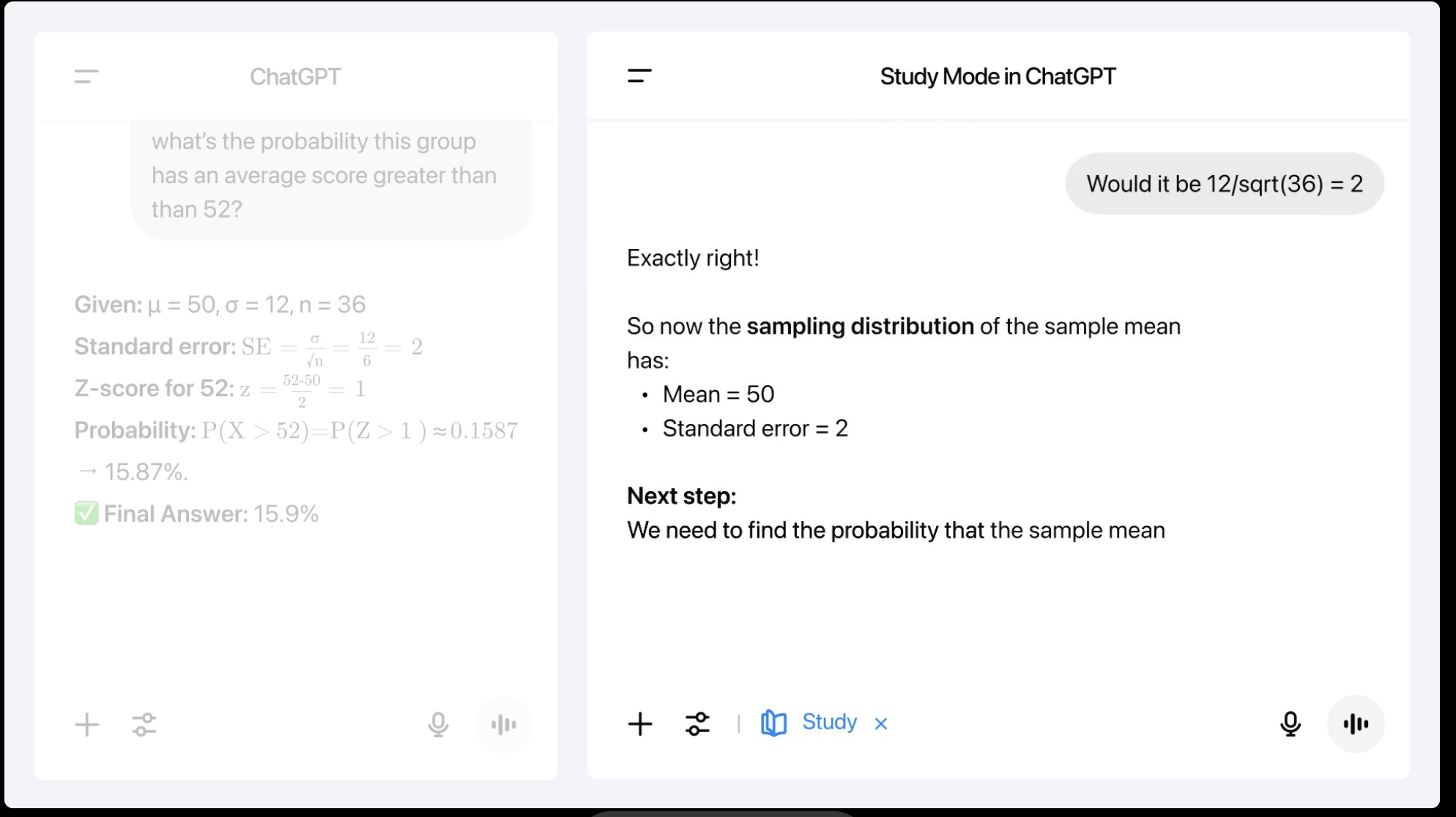Click the 'Final Answer: 15.9%' line
Image resolution: width=1456 pixels, height=817 pixels.
[x=196, y=514]
